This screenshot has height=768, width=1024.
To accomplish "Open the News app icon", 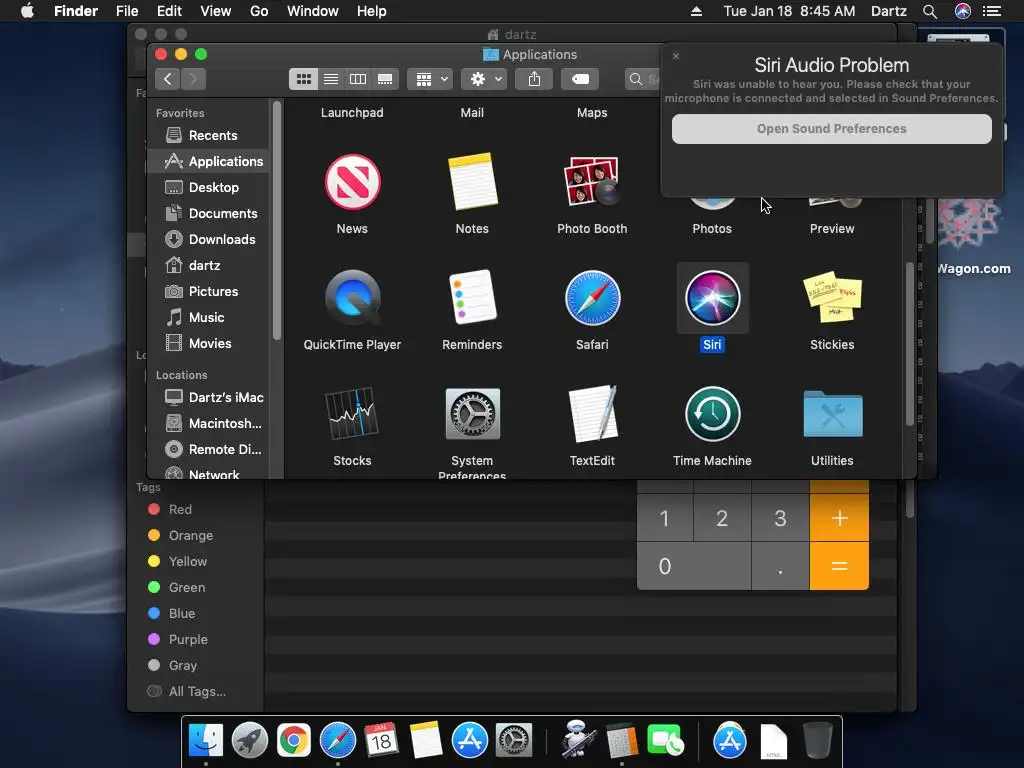I will pos(353,182).
